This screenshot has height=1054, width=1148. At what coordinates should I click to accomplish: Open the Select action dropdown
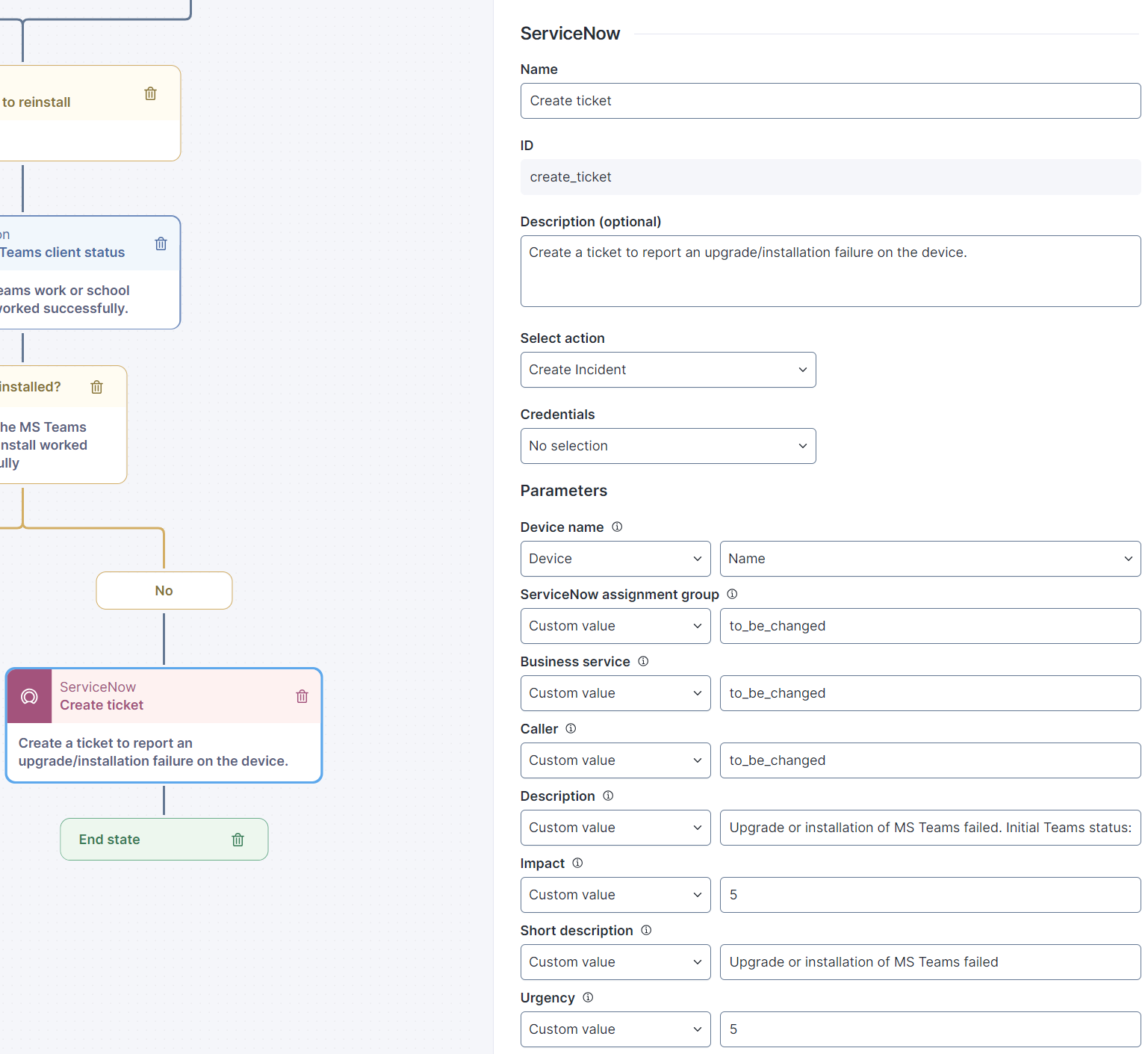pos(668,370)
